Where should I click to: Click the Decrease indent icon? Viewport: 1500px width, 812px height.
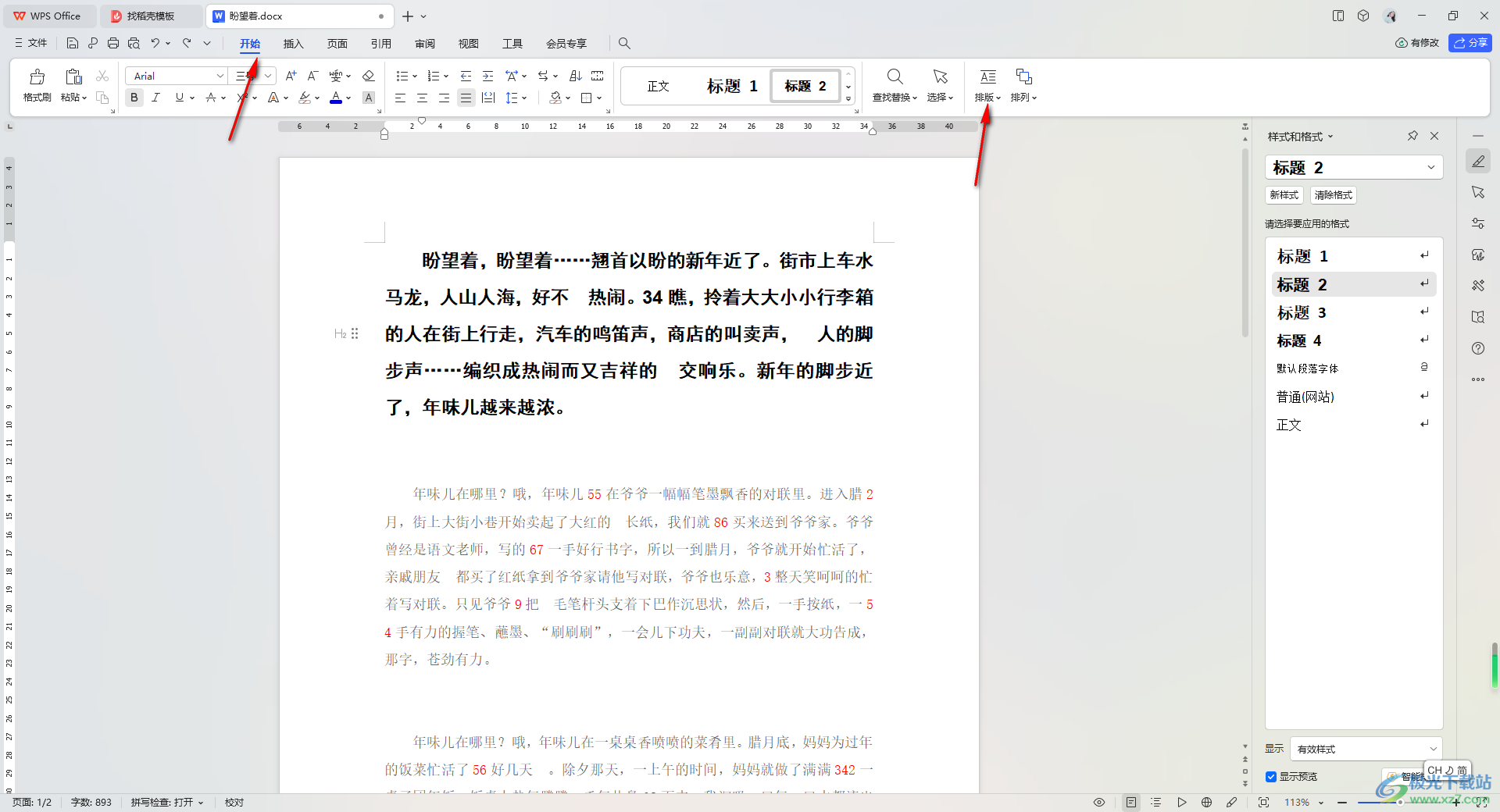tap(466, 76)
